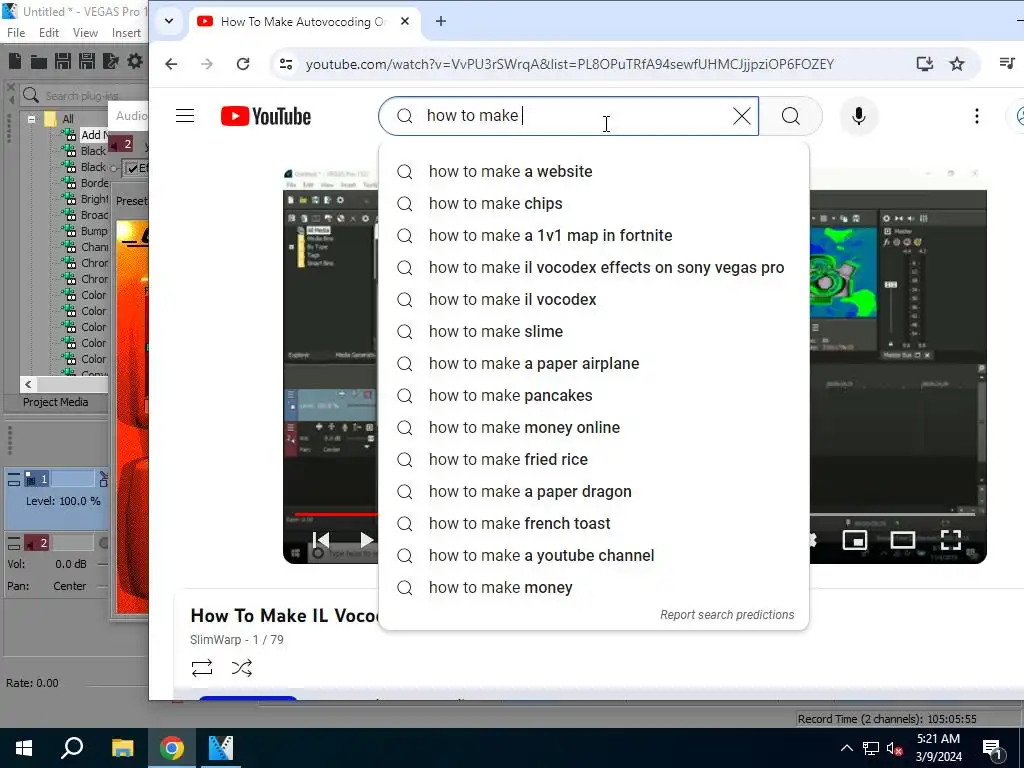The image size is (1024, 768).
Task: Pick 'how to make slime' suggestion
Action: pyautogui.click(x=594, y=331)
